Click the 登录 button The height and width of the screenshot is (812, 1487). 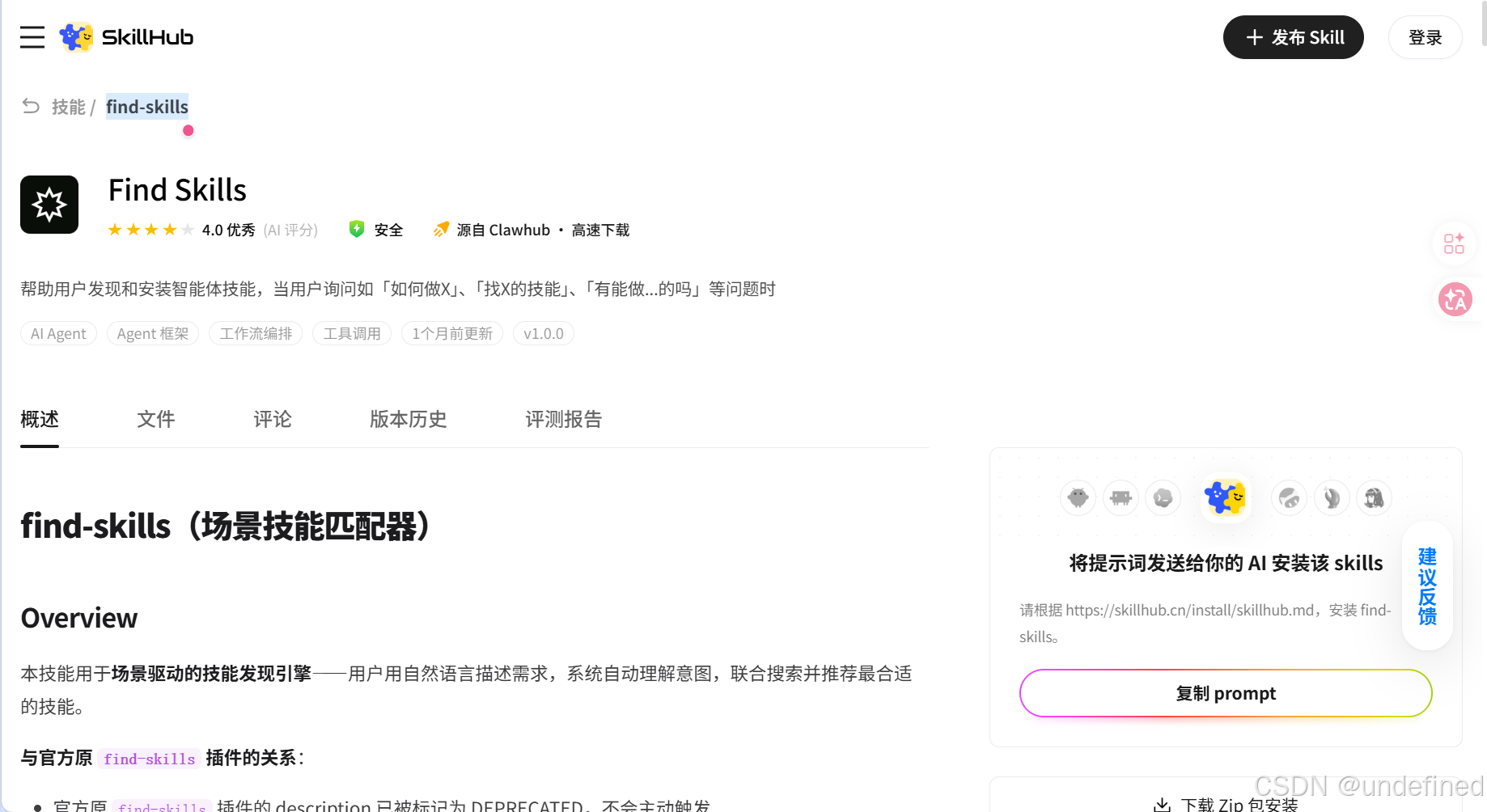click(x=1426, y=37)
